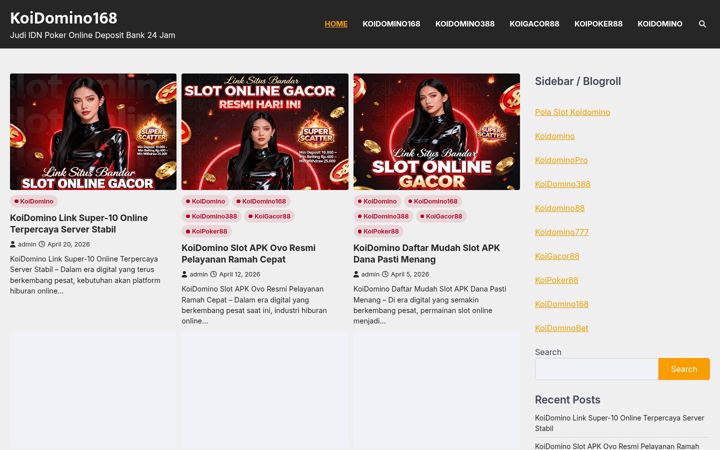Open recent post KoiDomino Link Super-10 Online
720x450 pixels.
pyautogui.click(x=619, y=423)
